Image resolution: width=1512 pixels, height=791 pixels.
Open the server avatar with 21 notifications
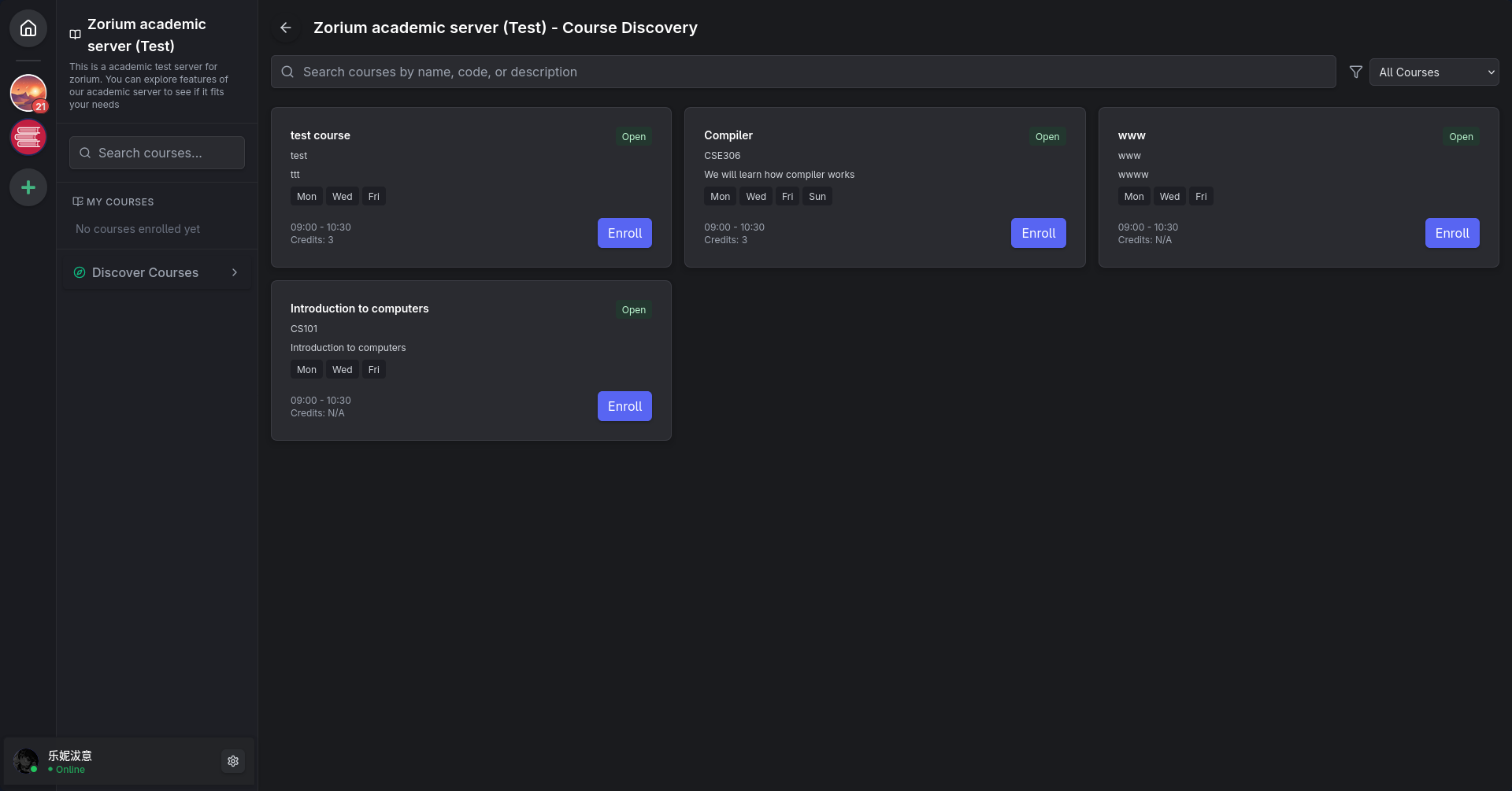(x=28, y=93)
